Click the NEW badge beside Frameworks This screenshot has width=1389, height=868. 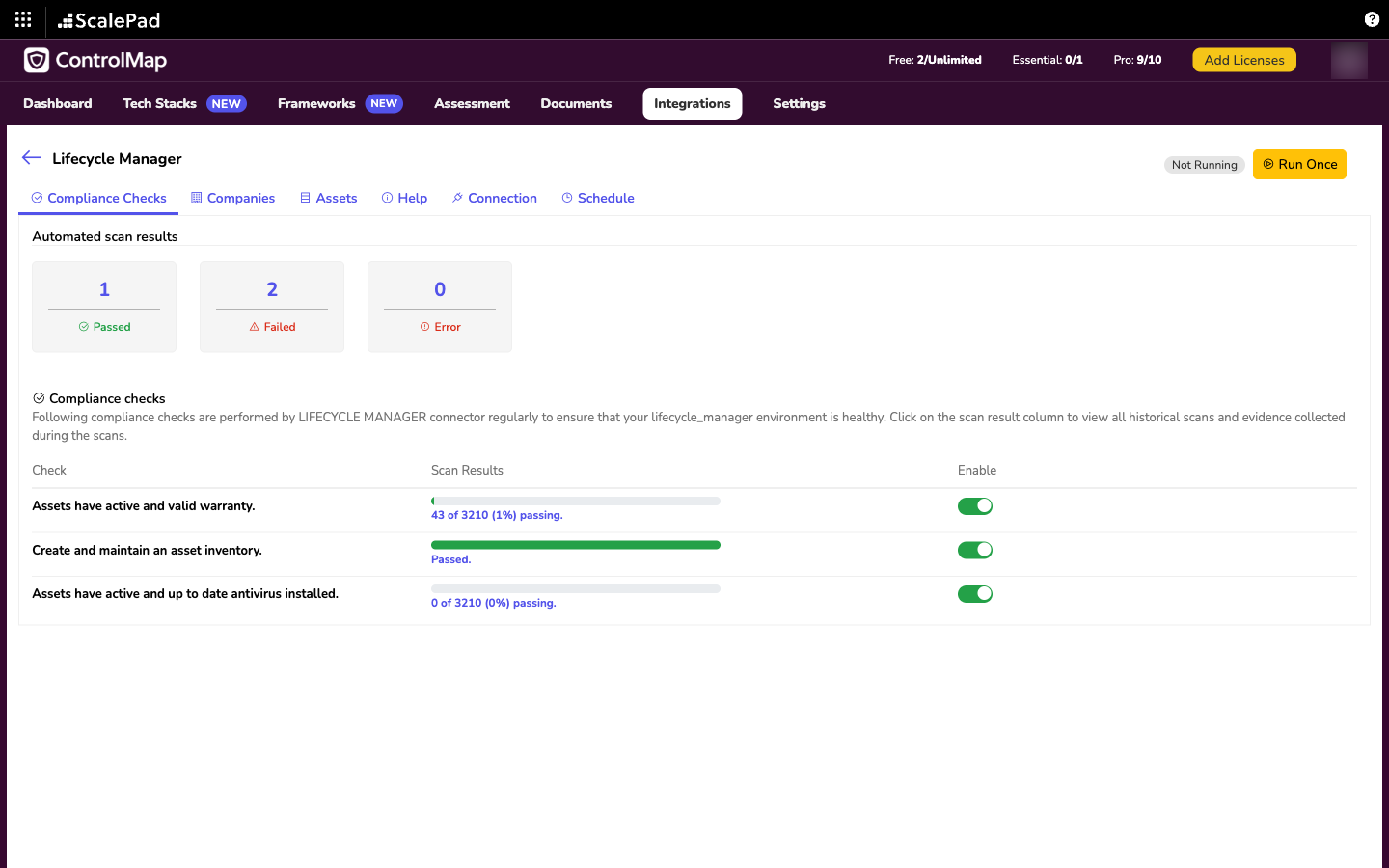pyautogui.click(x=384, y=103)
